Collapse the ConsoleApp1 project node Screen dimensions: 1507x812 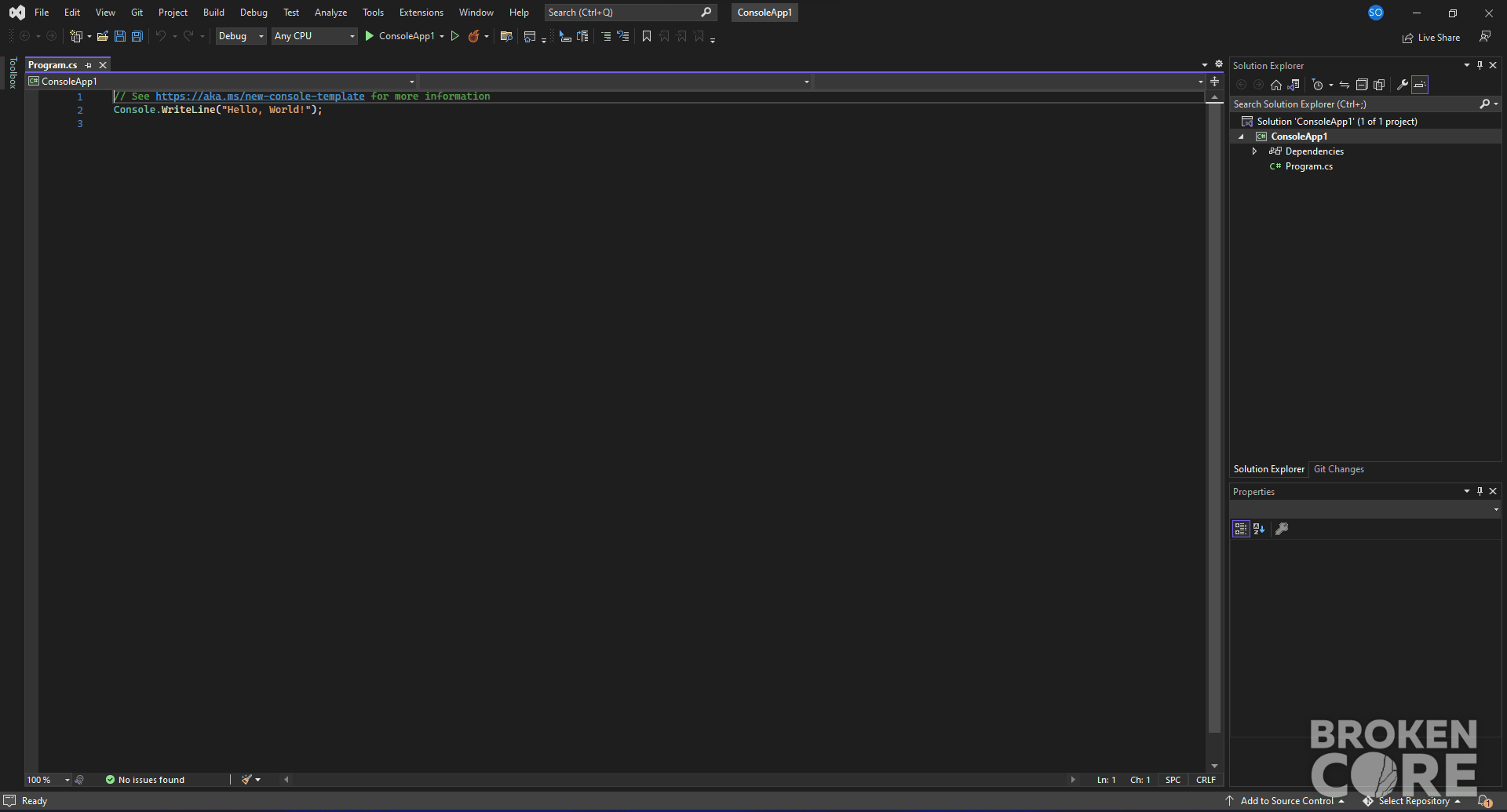(x=1241, y=137)
